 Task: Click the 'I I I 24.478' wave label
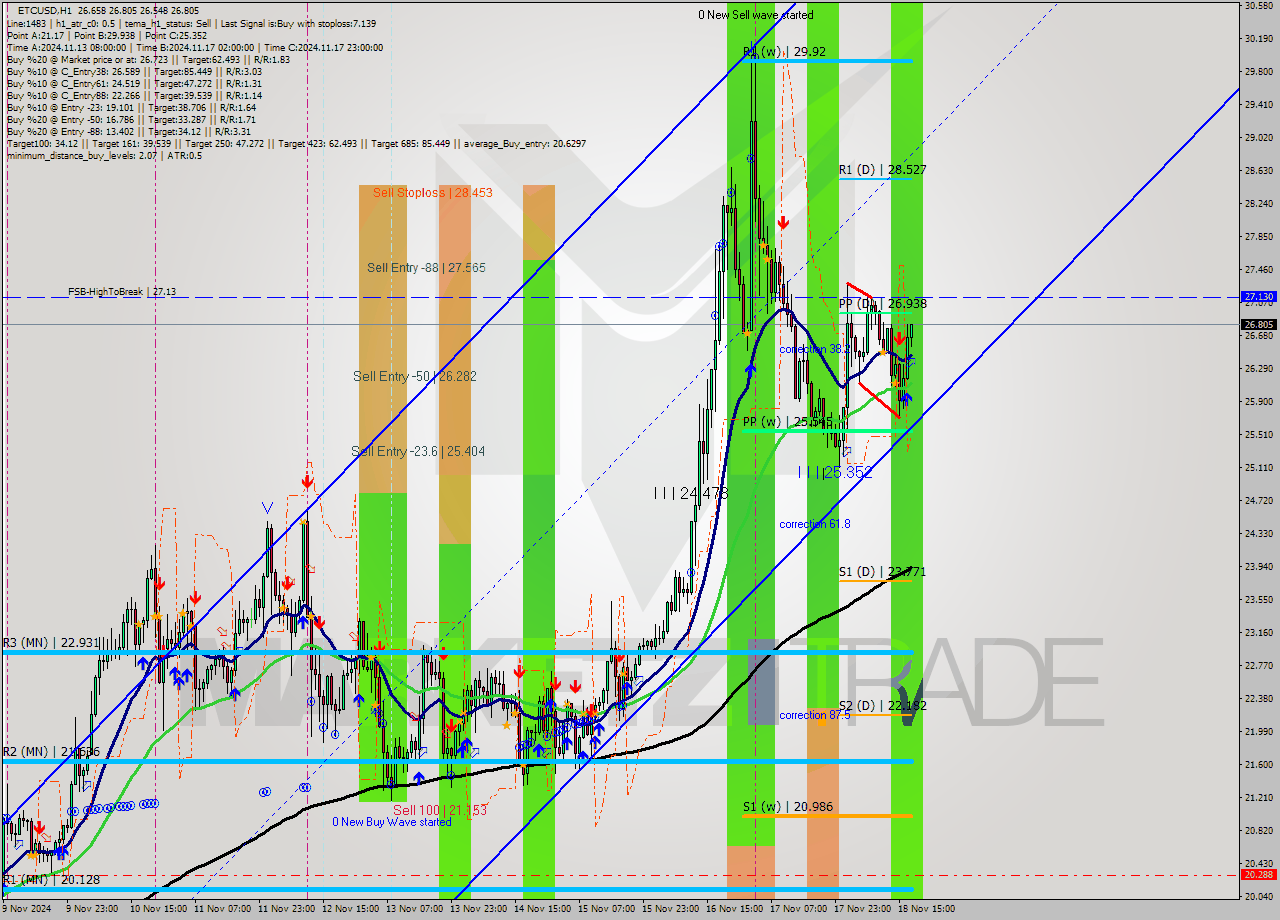690,493
